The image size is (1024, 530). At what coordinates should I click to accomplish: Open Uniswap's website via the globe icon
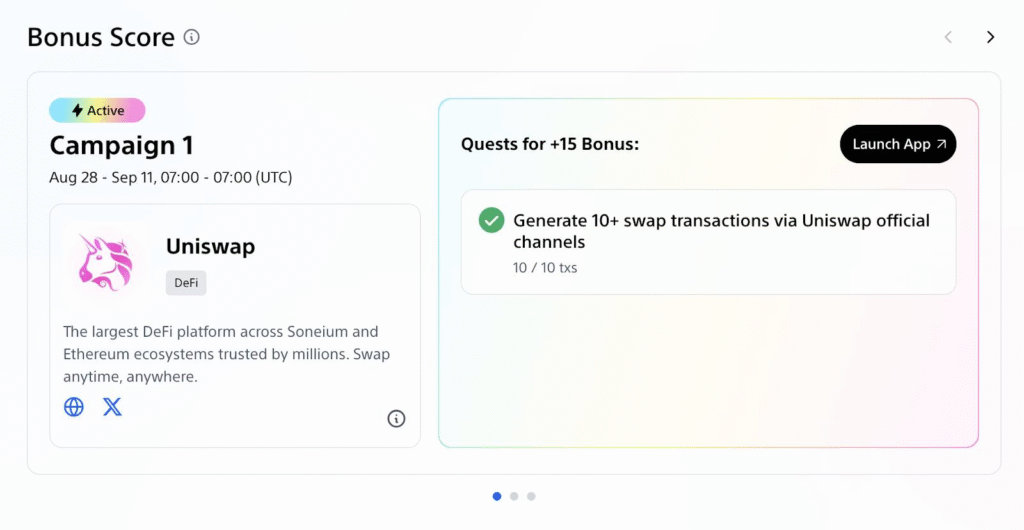tap(74, 407)
